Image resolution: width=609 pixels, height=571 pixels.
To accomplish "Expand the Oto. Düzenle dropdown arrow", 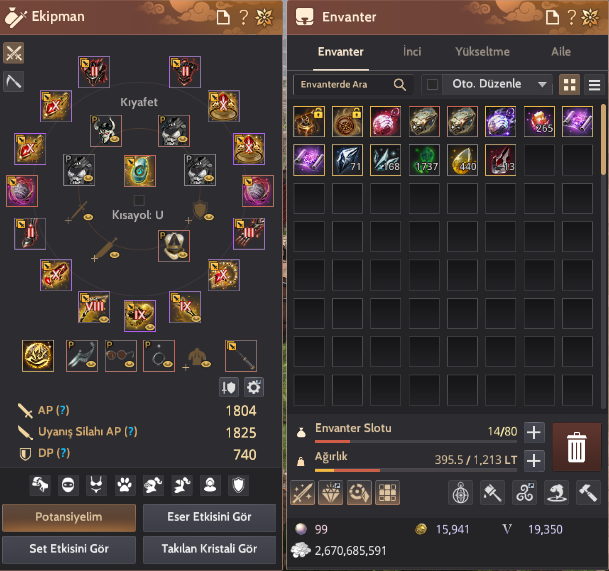I will (542, 84).
